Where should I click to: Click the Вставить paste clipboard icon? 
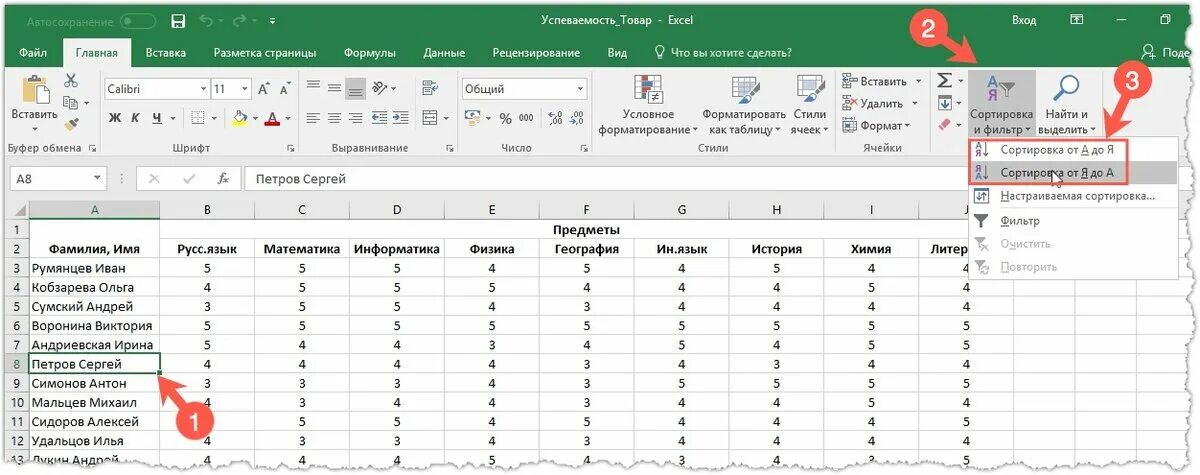point(35,89)
